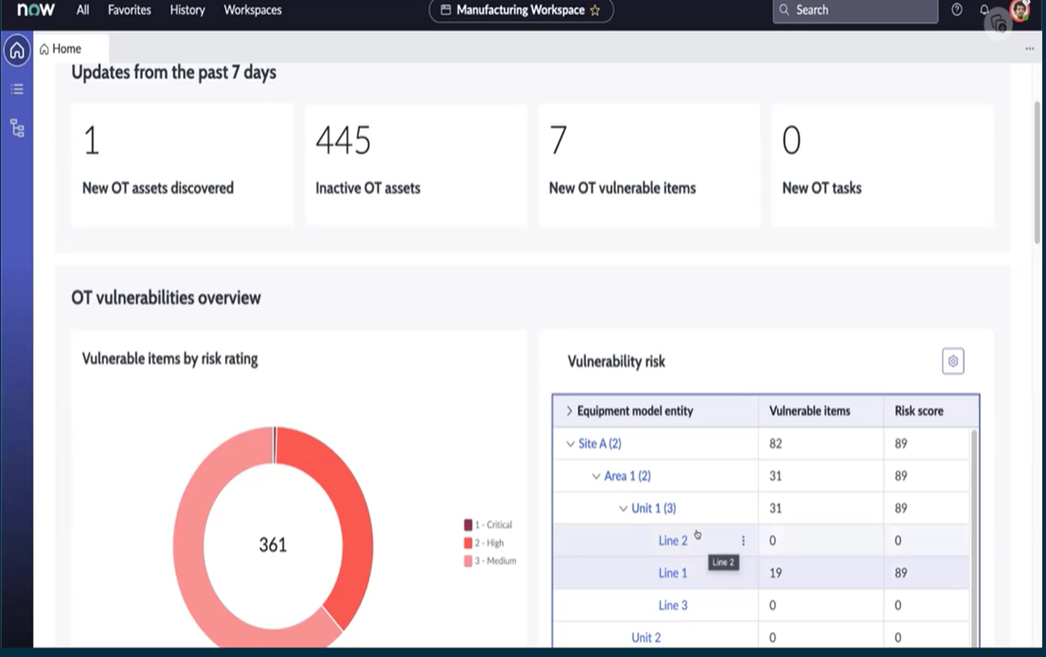1046x657 pixels.
Task: Open notifications via the bell icon
Action: click(x=984, y=10)
